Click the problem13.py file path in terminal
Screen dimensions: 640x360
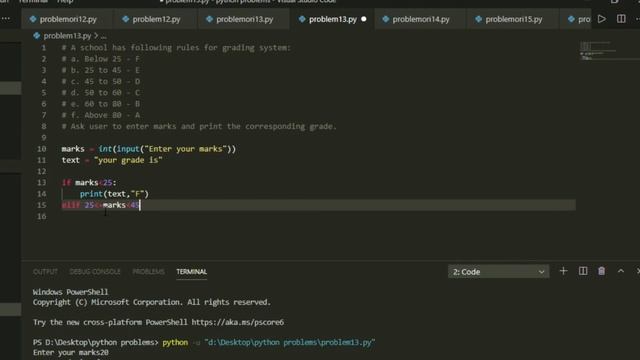click(x=289, y=342)
